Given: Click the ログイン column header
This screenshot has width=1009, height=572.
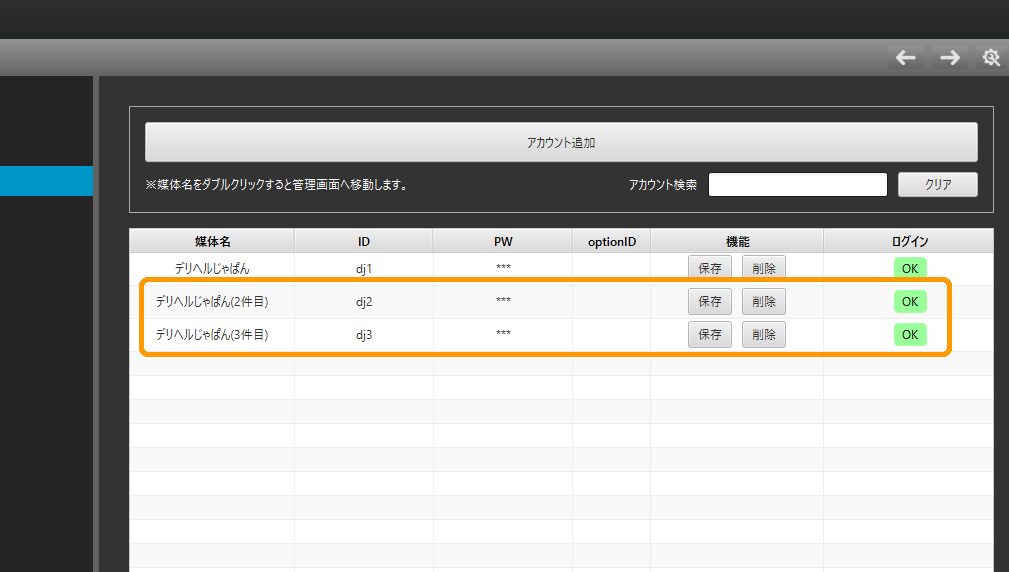Looking at the screenshot, I should point(909,241).
